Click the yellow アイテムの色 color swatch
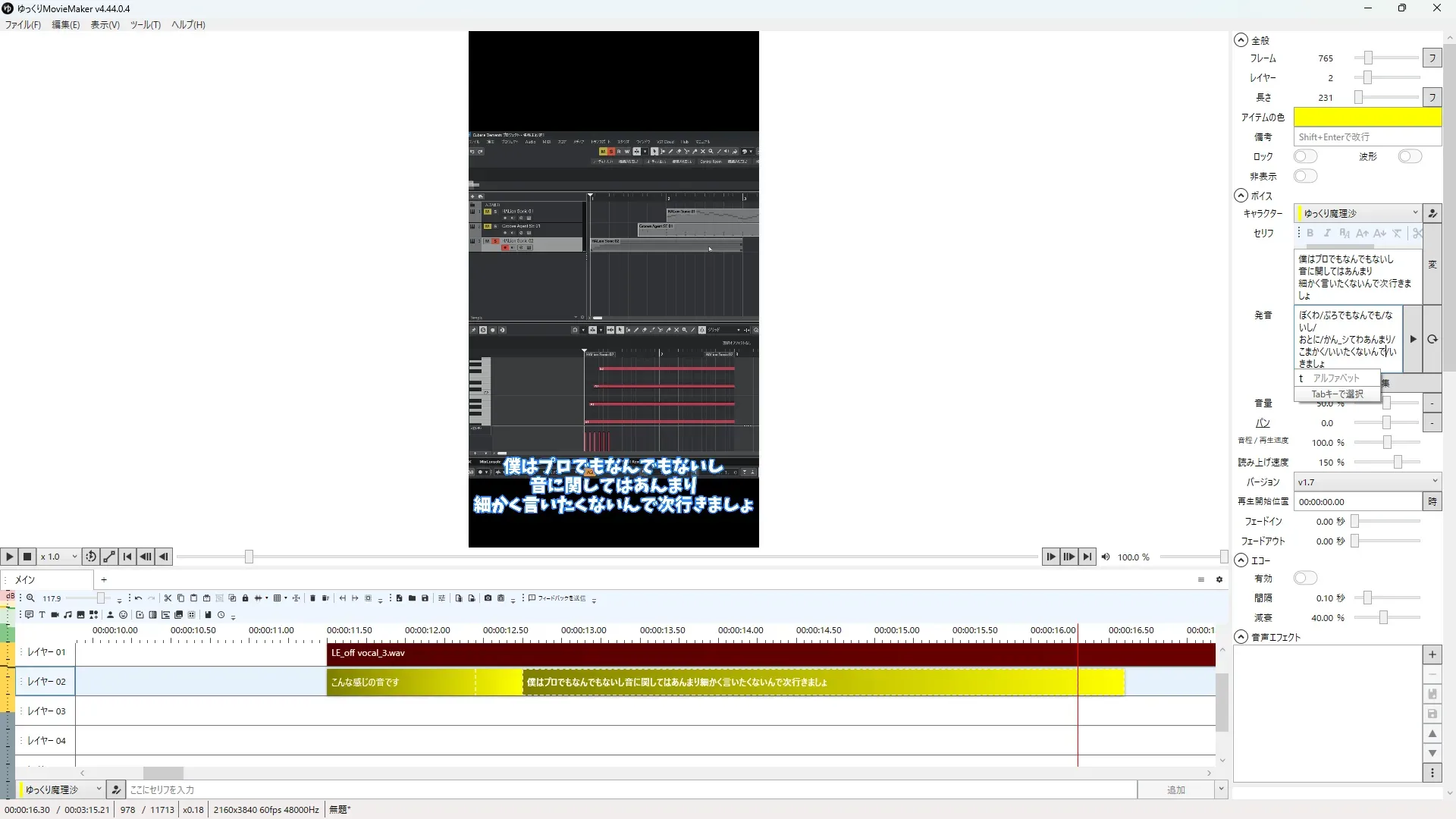This screenshot has width=1456, height=819. click(x=1367, y=117)
